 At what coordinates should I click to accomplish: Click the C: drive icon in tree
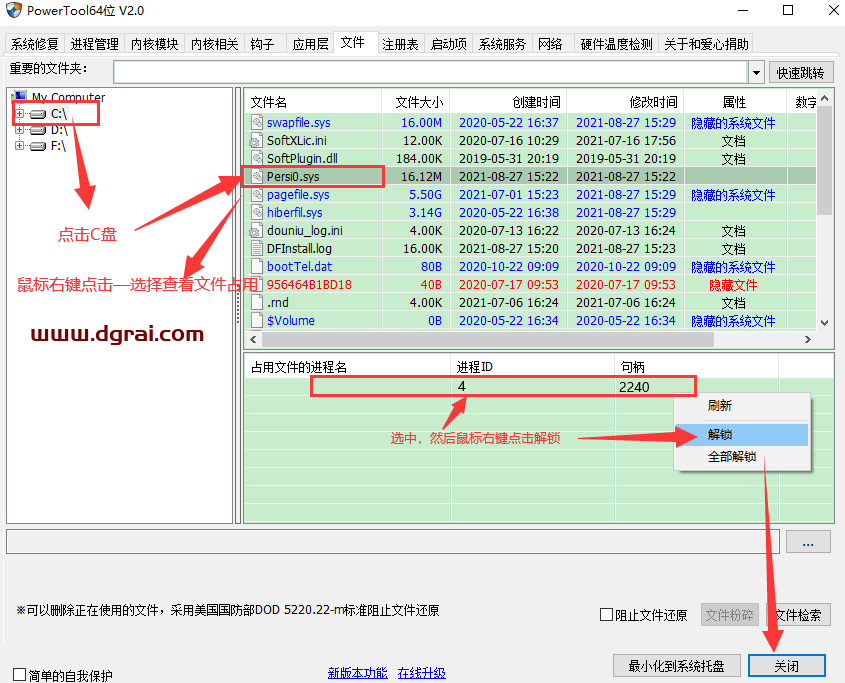[x=38, y=114]
